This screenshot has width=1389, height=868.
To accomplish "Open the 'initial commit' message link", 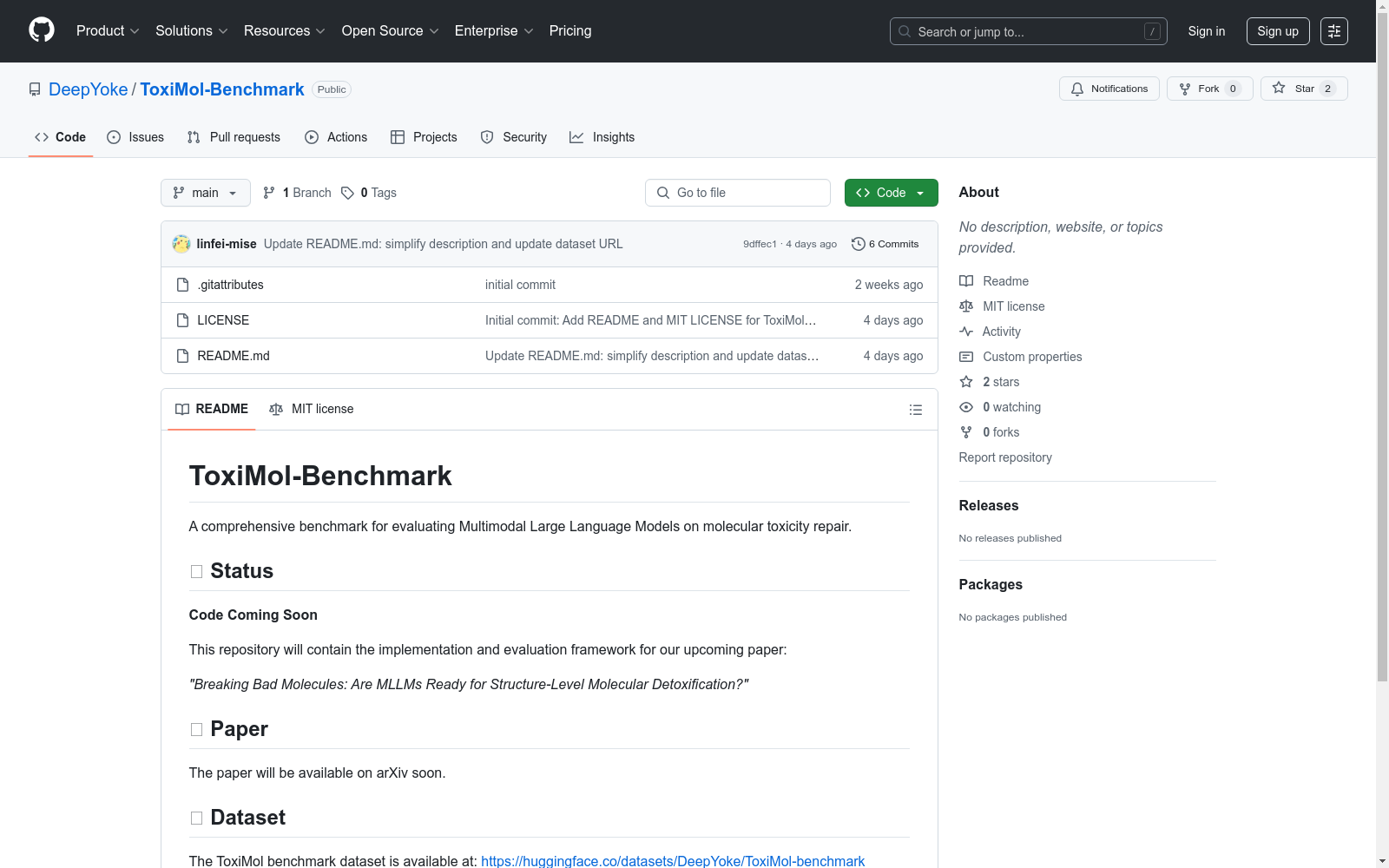I will (520, 285).
